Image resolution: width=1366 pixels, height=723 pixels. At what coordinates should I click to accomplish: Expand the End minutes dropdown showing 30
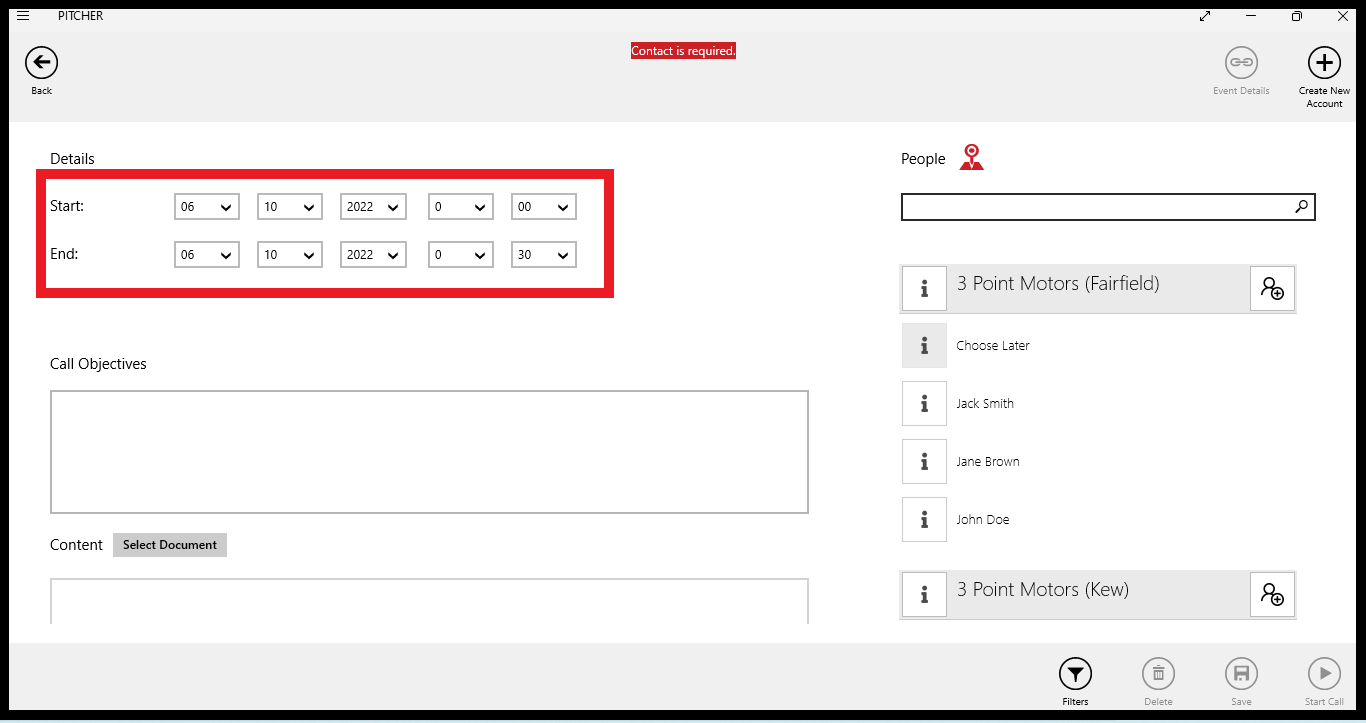(543, 255)
